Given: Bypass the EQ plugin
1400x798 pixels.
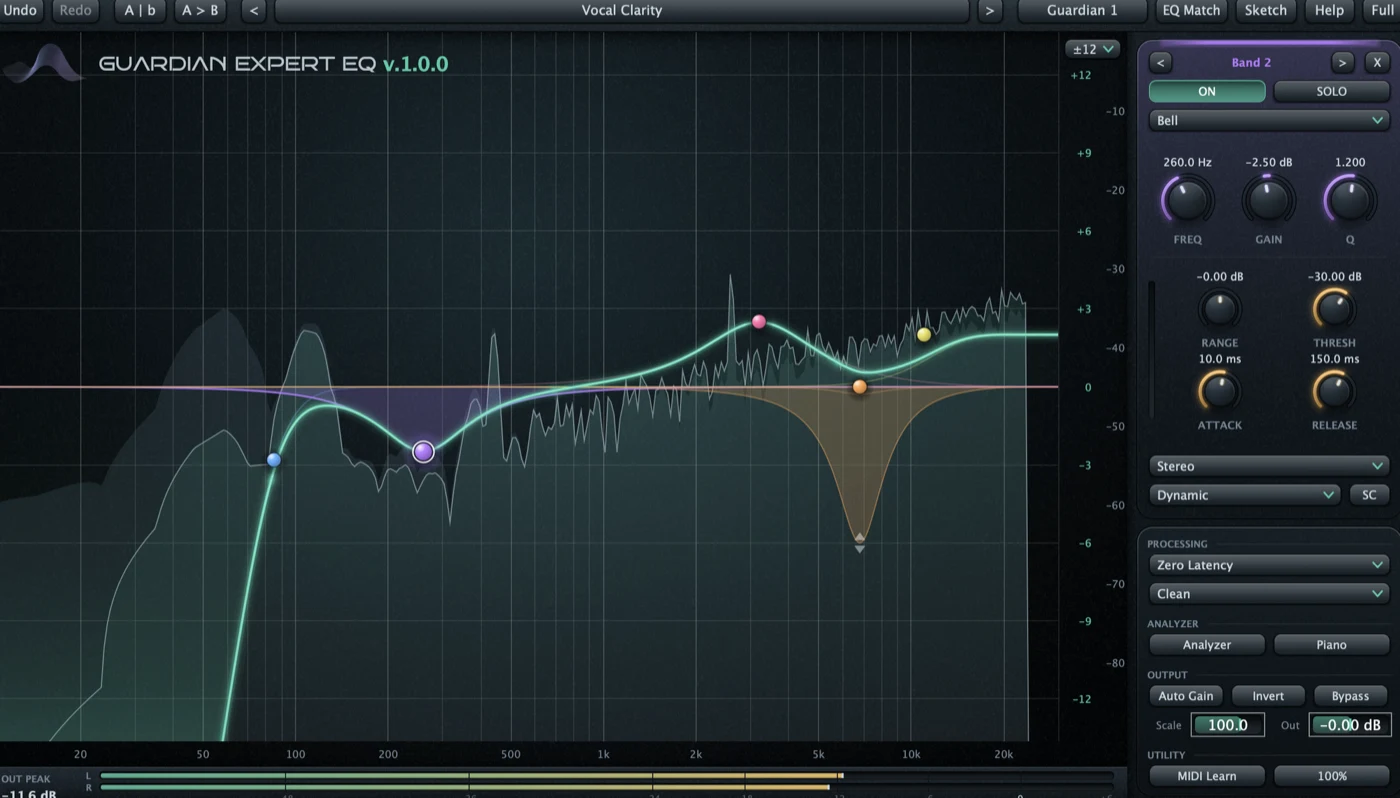Looking at the screenshot, I should 1350,696.
